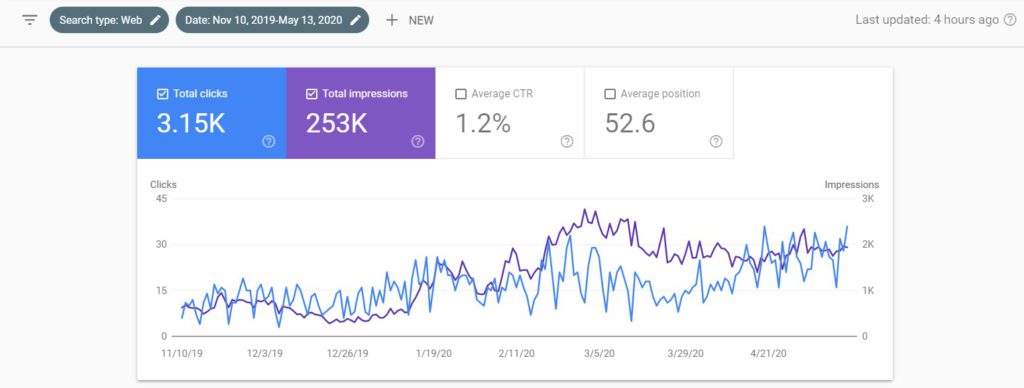
Task: Click the 4/21/20 date label
Action: click(769, 353)
